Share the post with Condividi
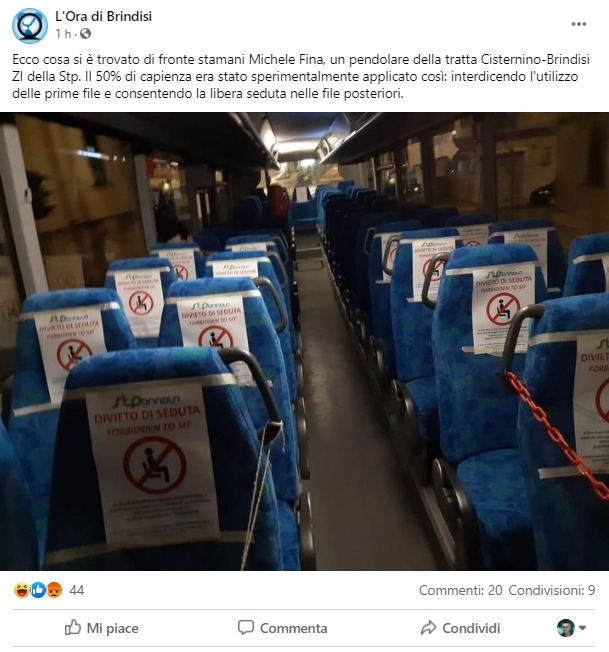 coord(471,628)
